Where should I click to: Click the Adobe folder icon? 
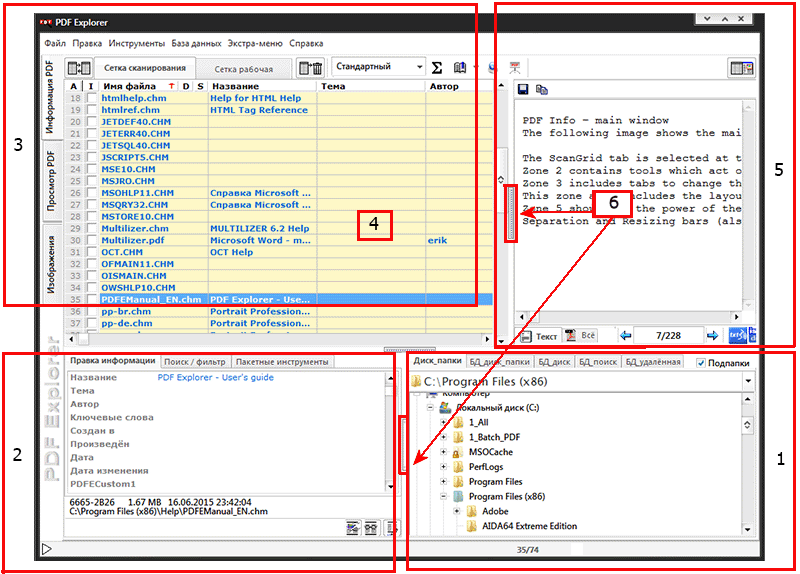pyautogui.click(x=472, y=511)
